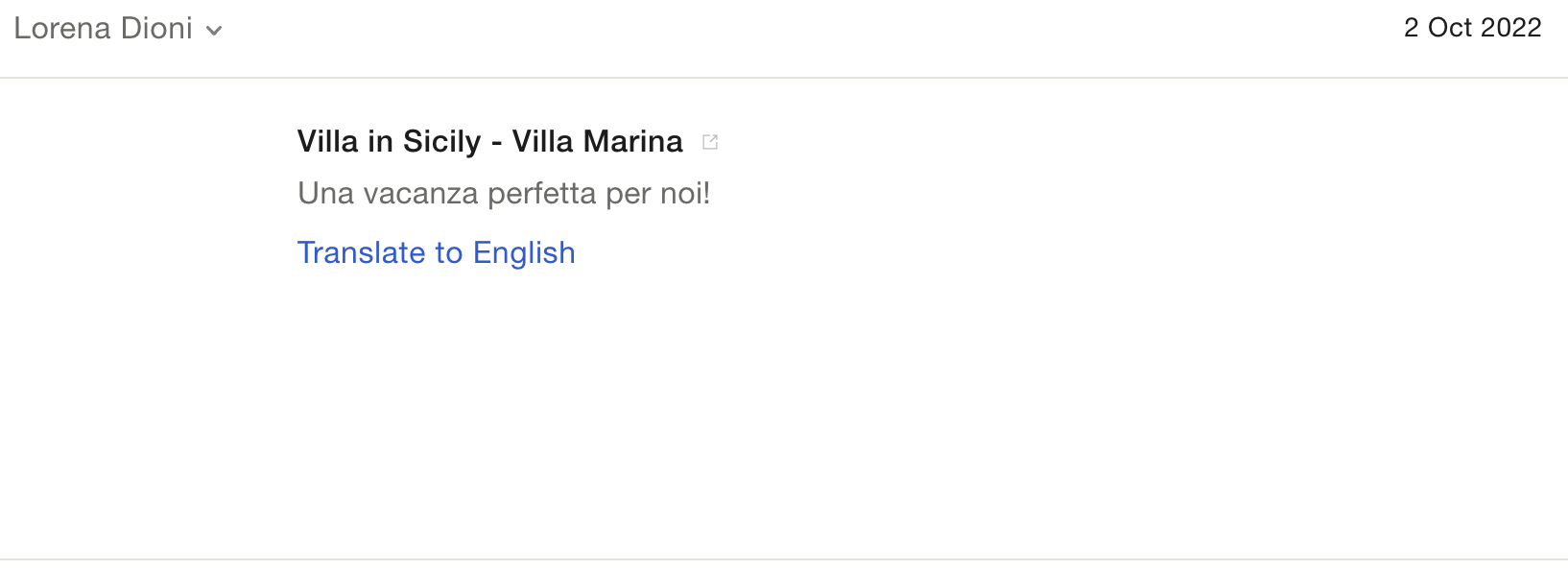Select the Lorena Dioni reviewer name
This screenshot has height=570, width=1568.
(103, 28)
